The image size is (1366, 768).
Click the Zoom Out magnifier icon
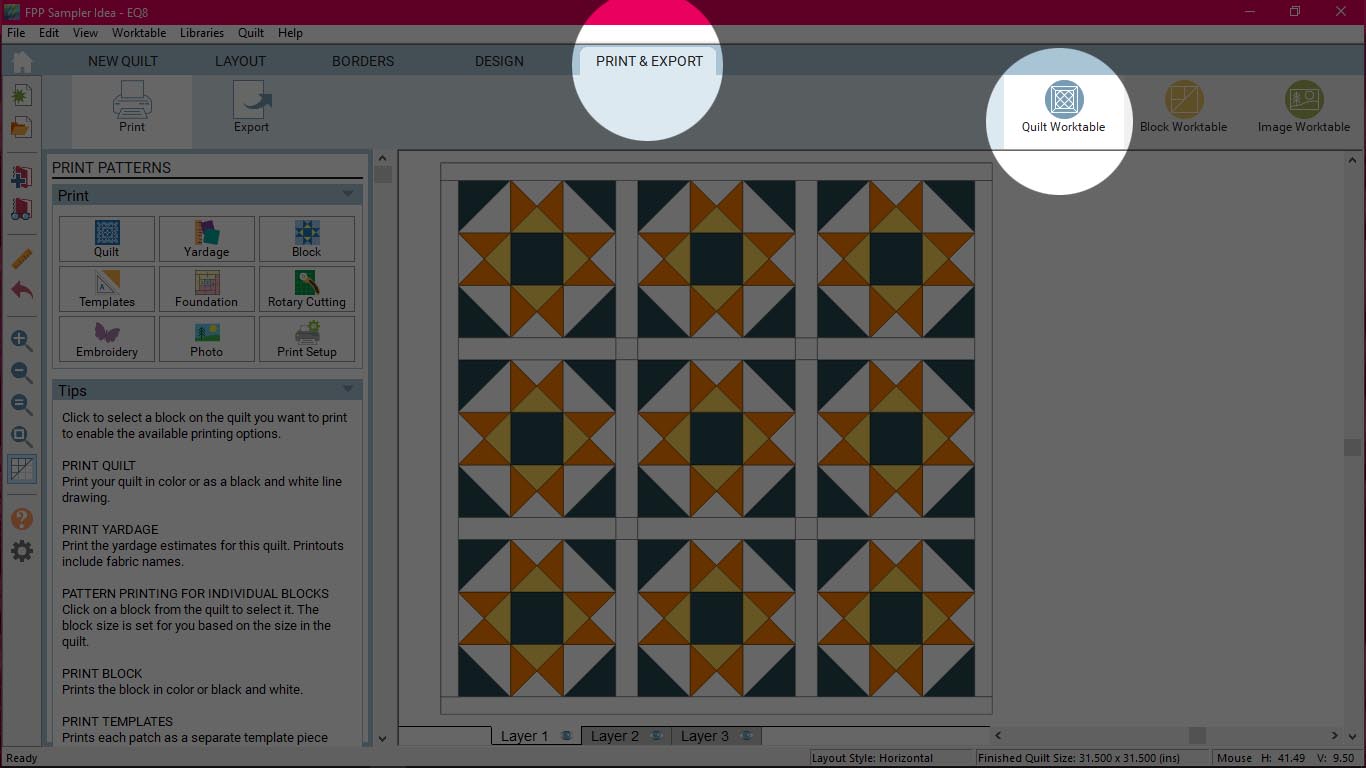pyautogui.click(x=21, y=372)
